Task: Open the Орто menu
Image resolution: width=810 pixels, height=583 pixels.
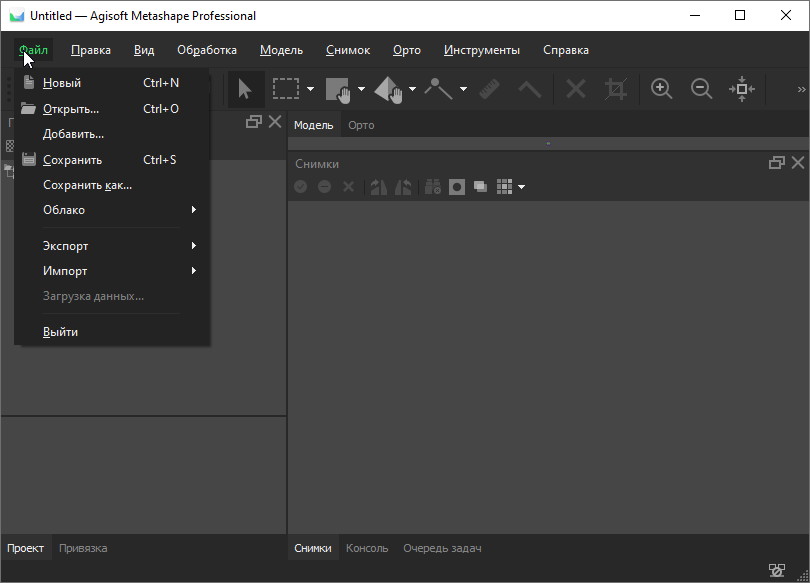Action: point(407,50)
